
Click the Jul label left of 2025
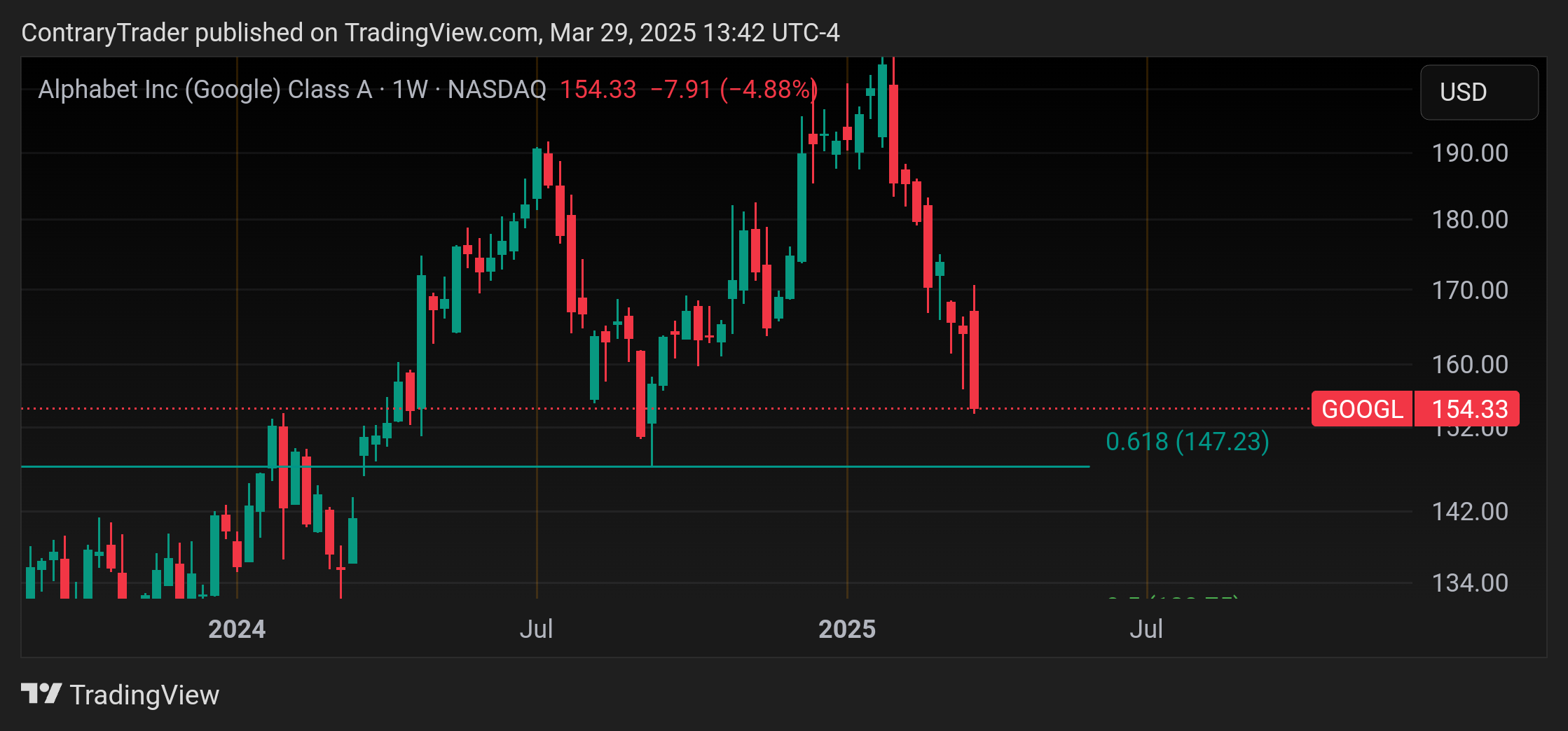(x=536, y=629)
